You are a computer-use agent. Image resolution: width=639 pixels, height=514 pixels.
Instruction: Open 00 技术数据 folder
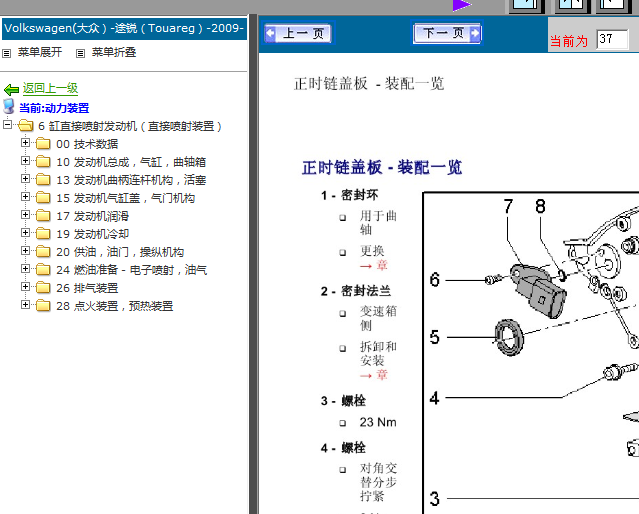[87, 144]
